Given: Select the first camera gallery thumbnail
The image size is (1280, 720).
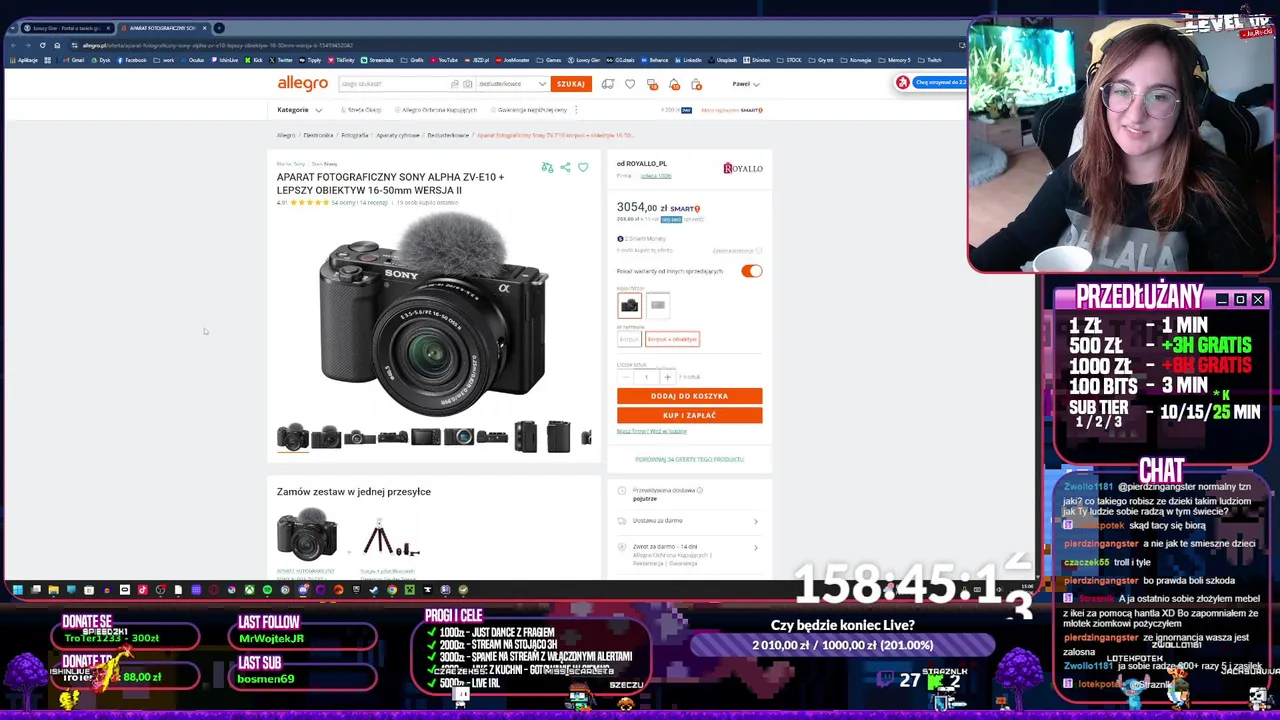Looking at the screenshot, I should click(x=292, y=437).
